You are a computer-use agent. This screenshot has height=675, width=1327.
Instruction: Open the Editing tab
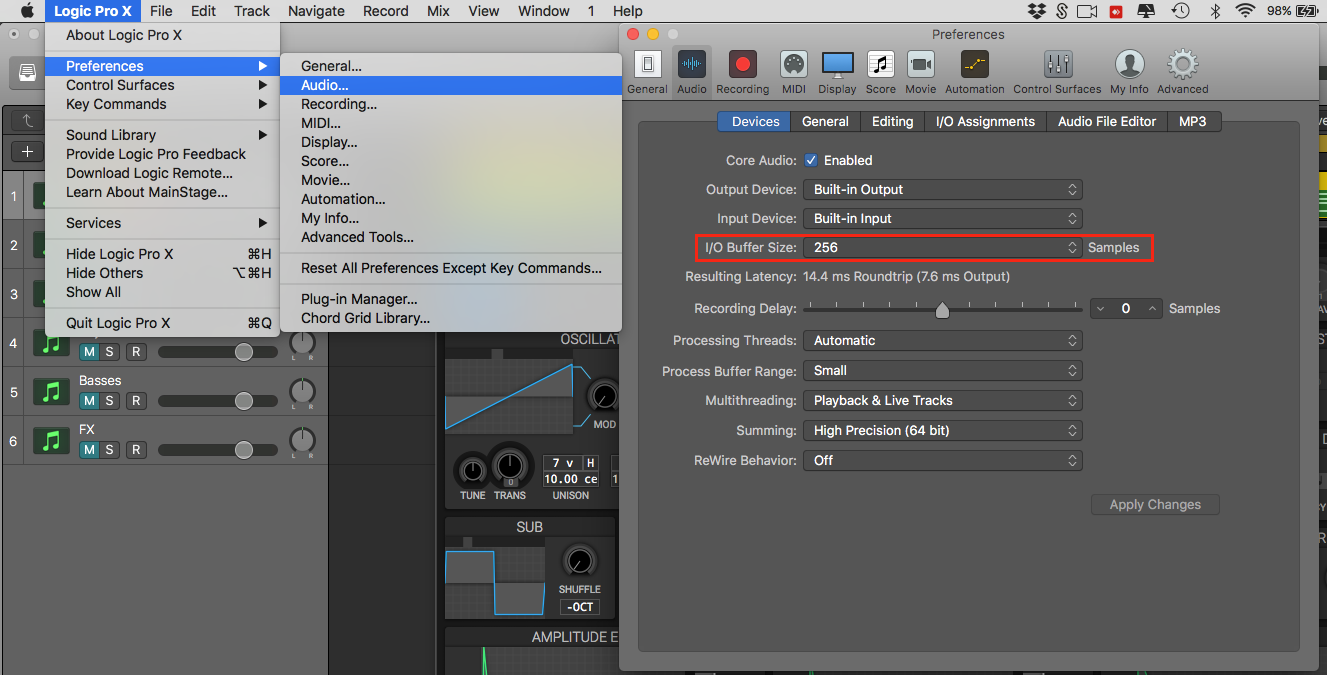pyautogui.click(x=892, y=121)
